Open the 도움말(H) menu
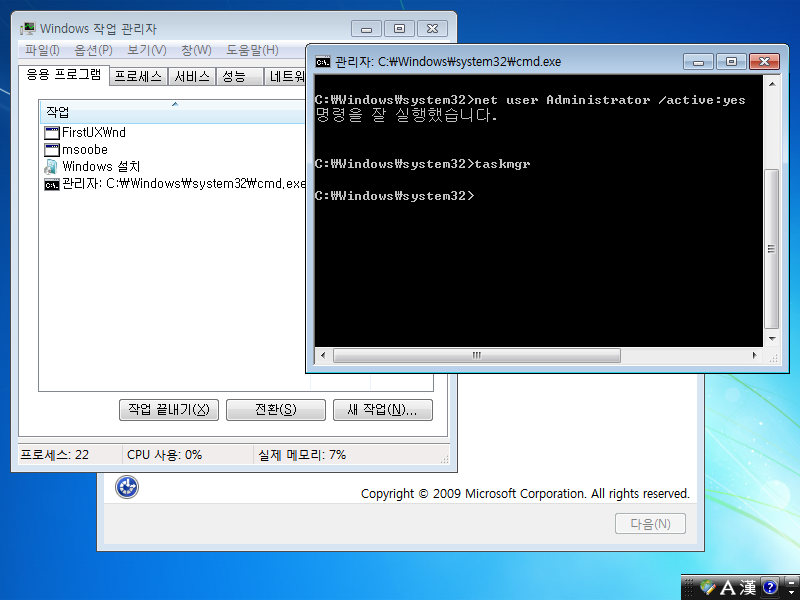Image resolution: width=800 pixels, height=600 pixels. pos(252,50)
